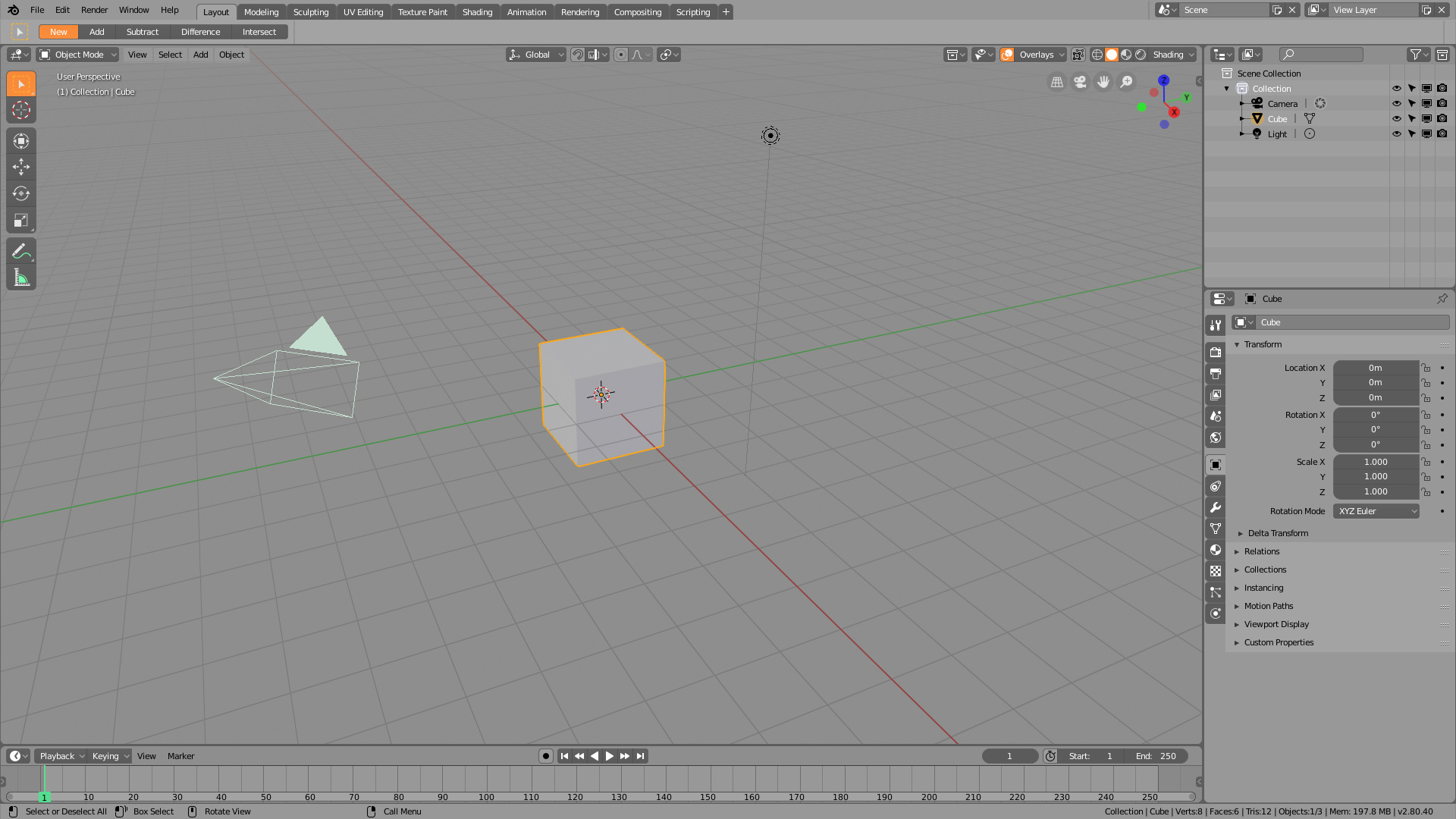Select the Move tool
The height and width of the screenshot is (819, 1456).
coord(20,167)
